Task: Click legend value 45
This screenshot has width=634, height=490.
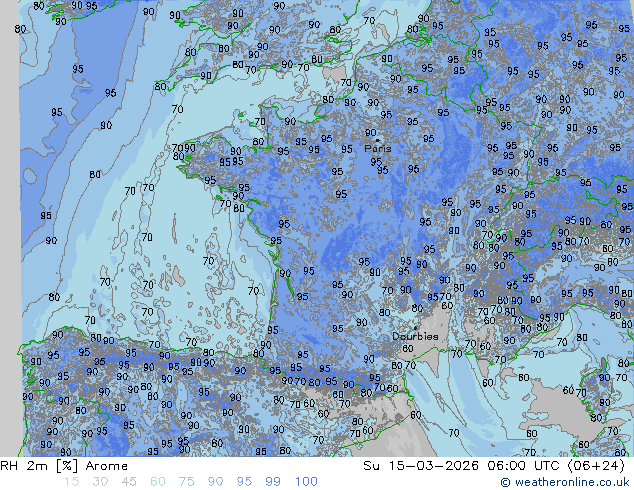Action: tap(129, 482)
